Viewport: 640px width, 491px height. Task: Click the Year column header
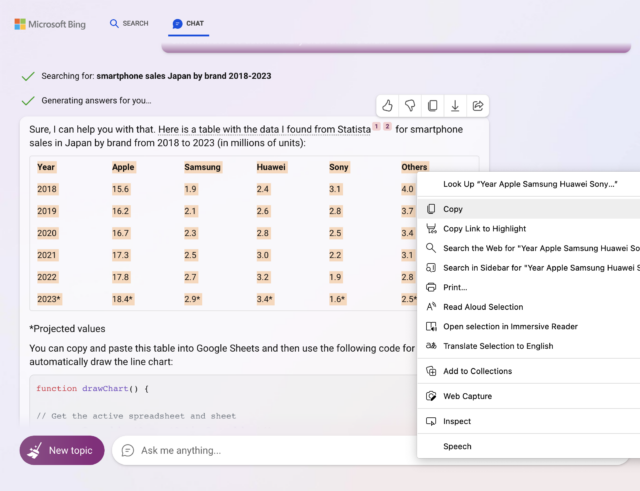[x=46, y=167]
